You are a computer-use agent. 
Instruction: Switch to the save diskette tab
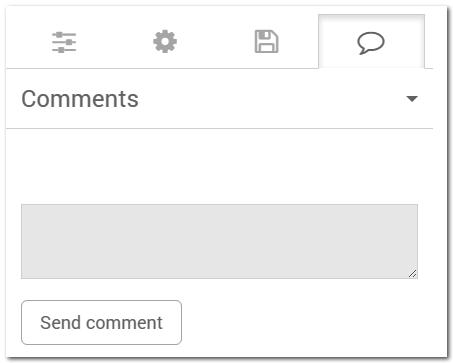266,42
